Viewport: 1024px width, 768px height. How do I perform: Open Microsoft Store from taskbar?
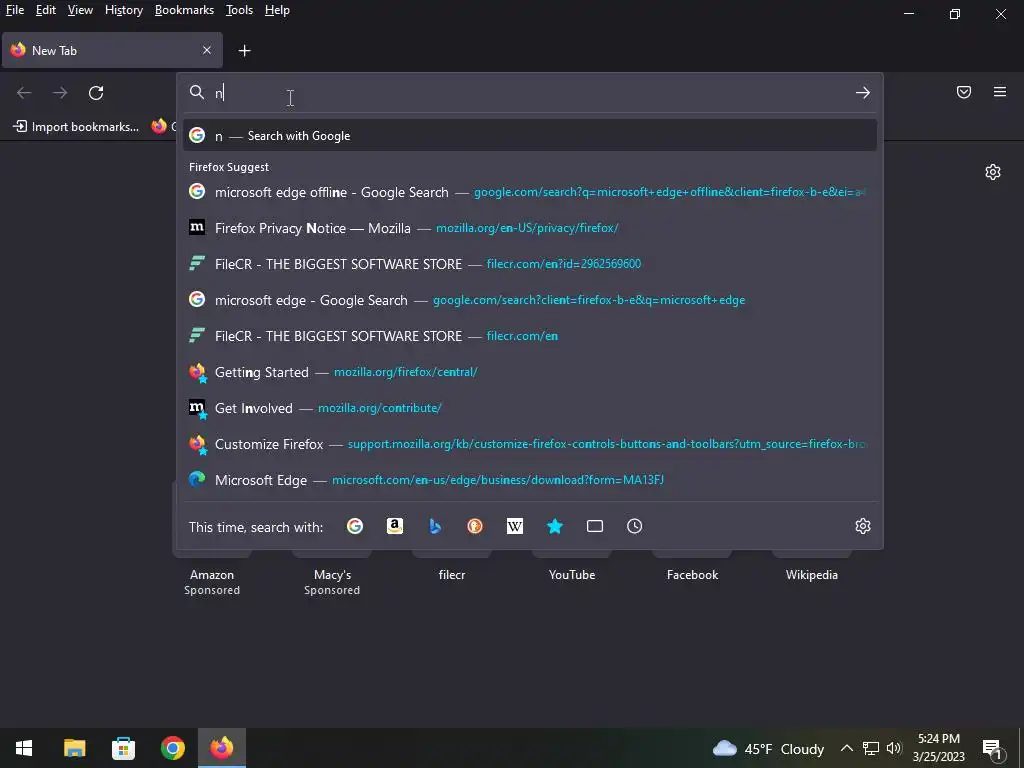[x=123, y=748]
